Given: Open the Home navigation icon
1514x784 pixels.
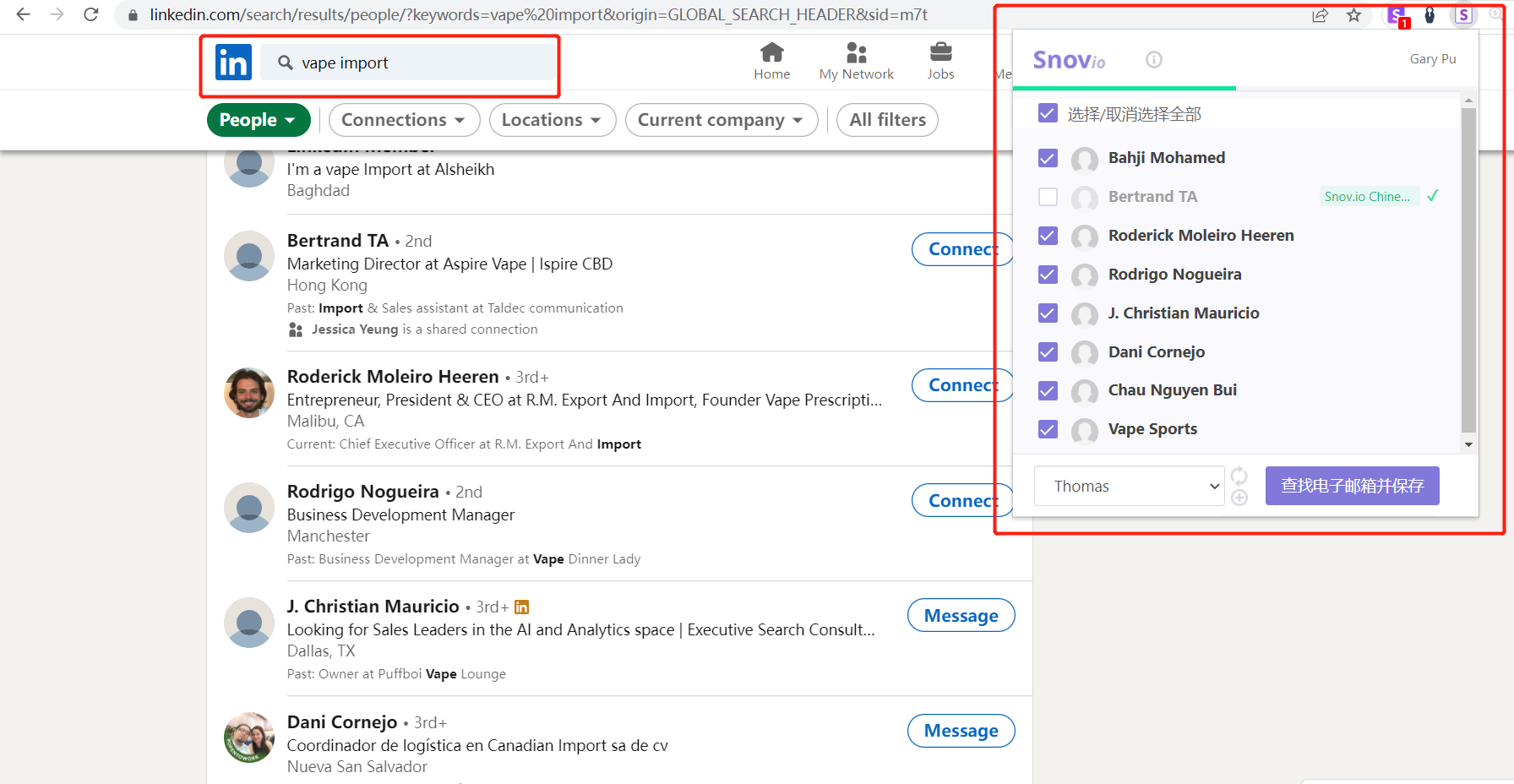Looking at the screenshot, I should click(x=772, y=62).
